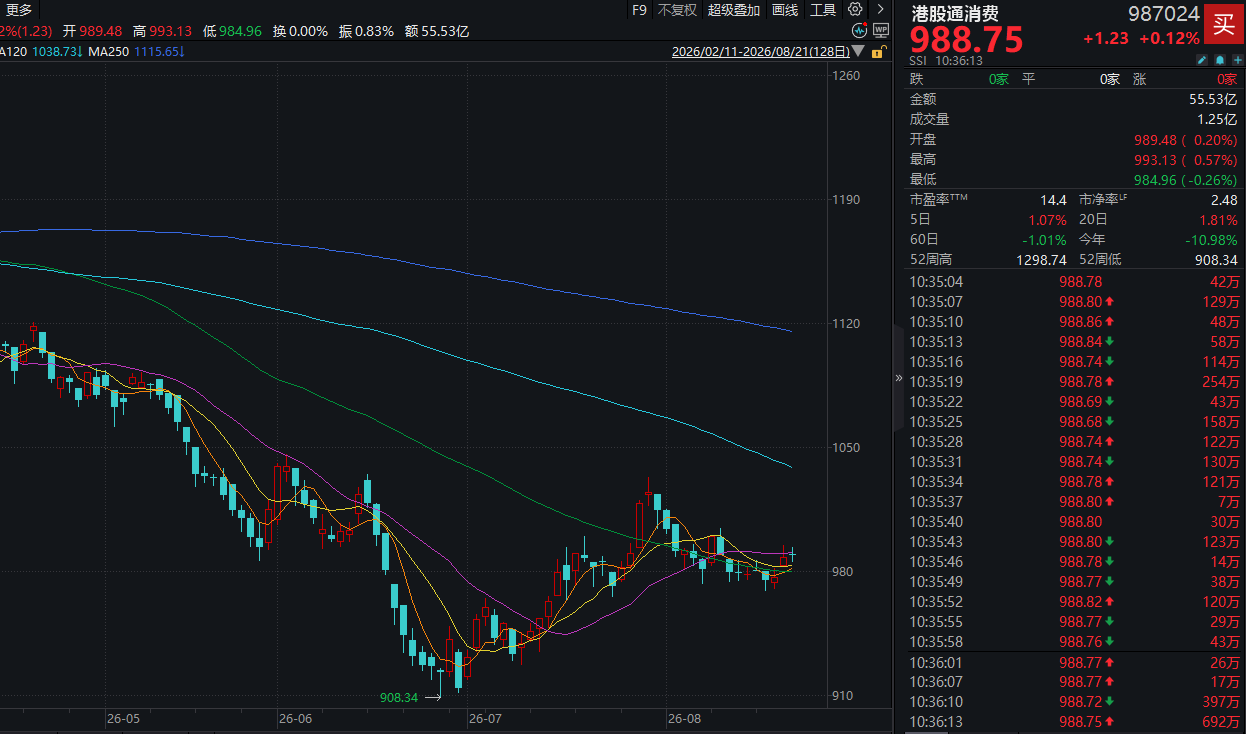1246x734 pixels.
Task: Click the 52周低 908.34 value
Action: [1215, 259]
